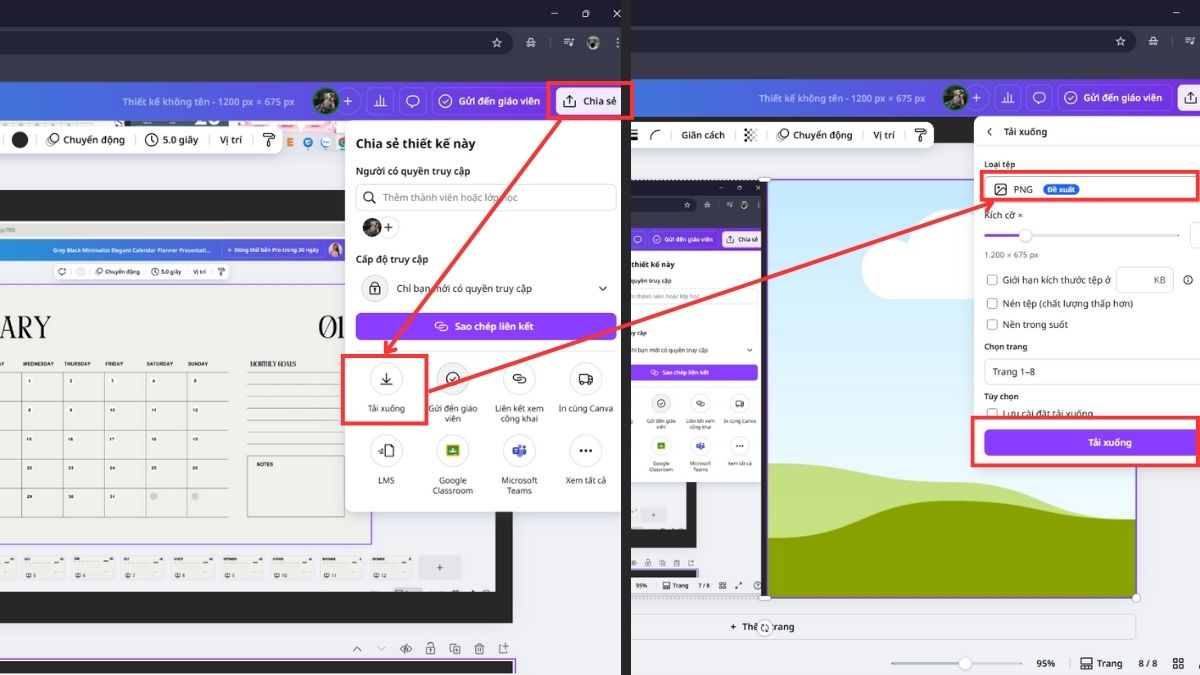1200x675 pixels.
Task: Open the Trang 1–8 page selection dropdown
Action: 1091,371
